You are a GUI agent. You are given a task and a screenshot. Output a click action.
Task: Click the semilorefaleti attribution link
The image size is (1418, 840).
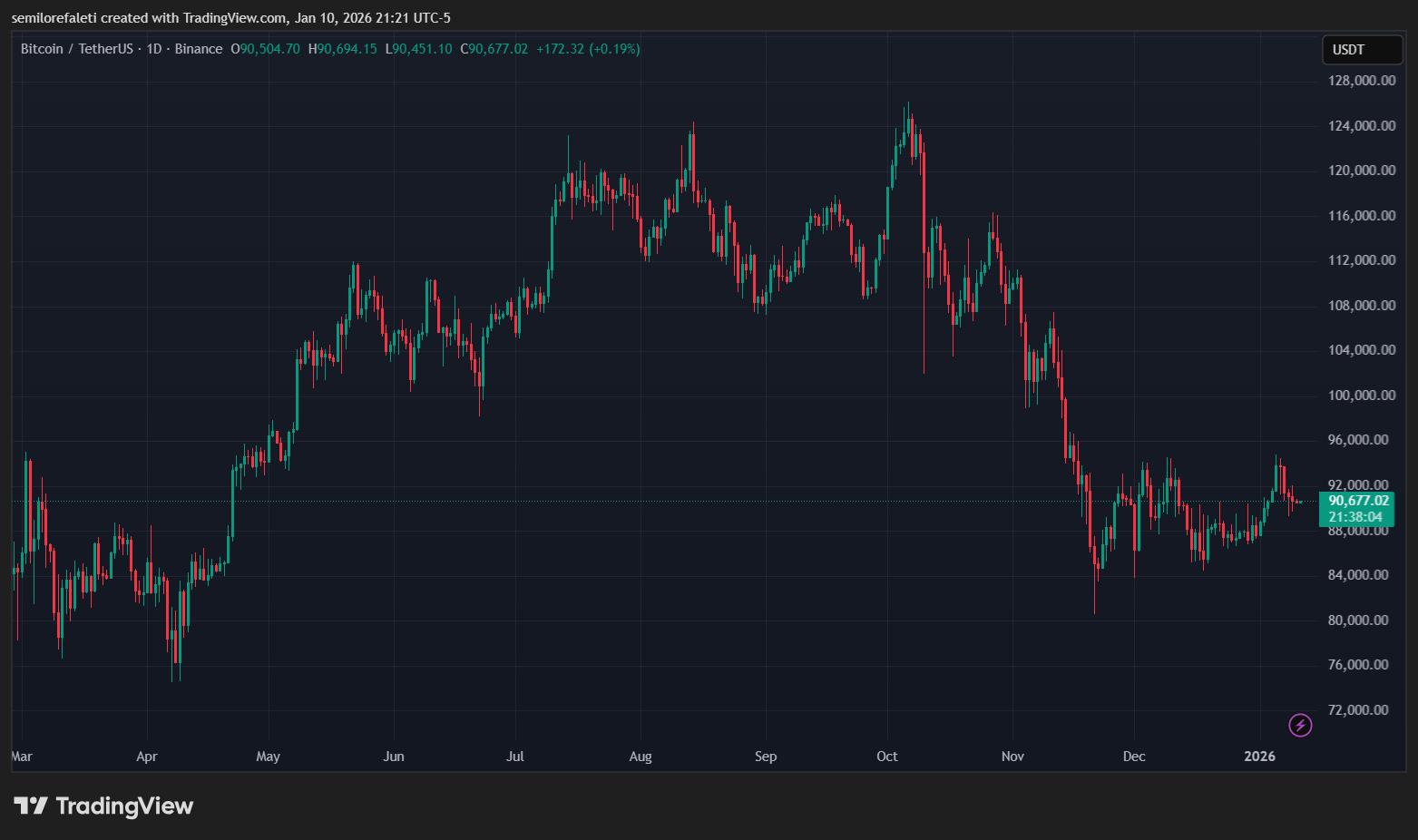tap(55, 17)
